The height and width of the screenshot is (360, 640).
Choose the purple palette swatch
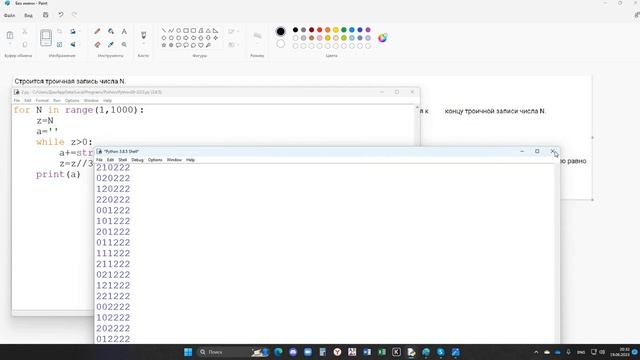click(x=368, y=30)
